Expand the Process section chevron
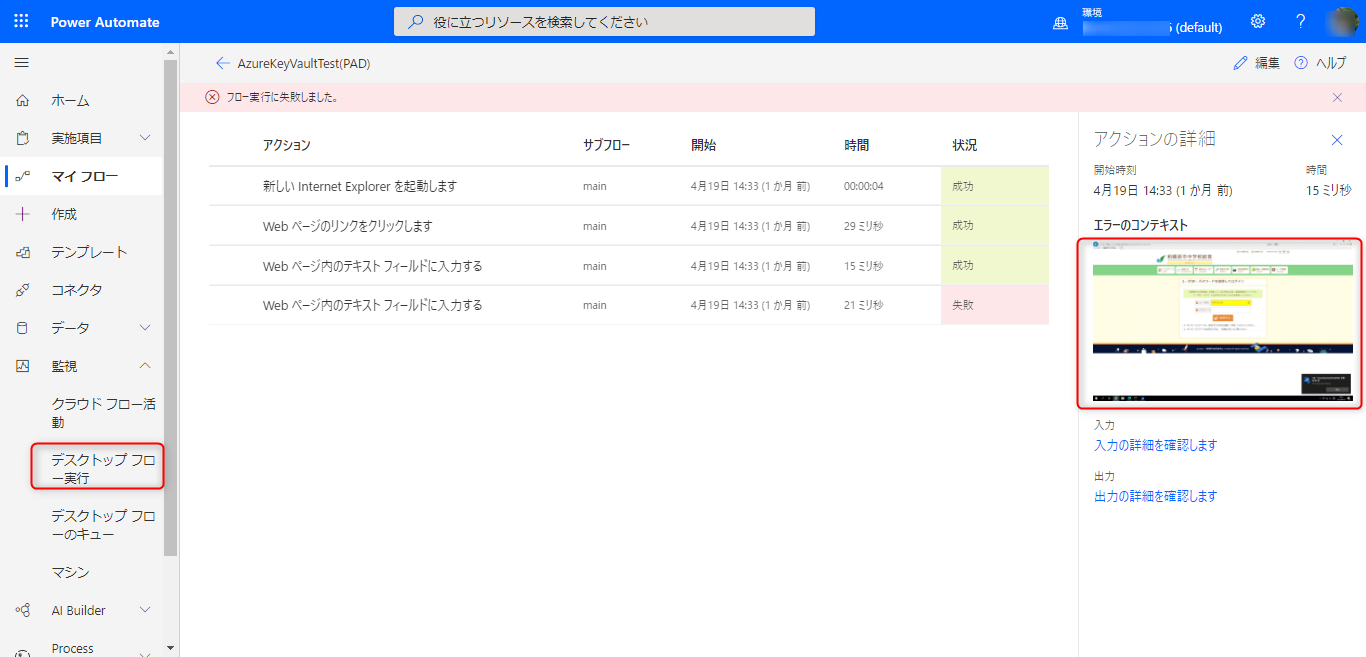Screen dimensions: 1366x657 click(145, 653)
